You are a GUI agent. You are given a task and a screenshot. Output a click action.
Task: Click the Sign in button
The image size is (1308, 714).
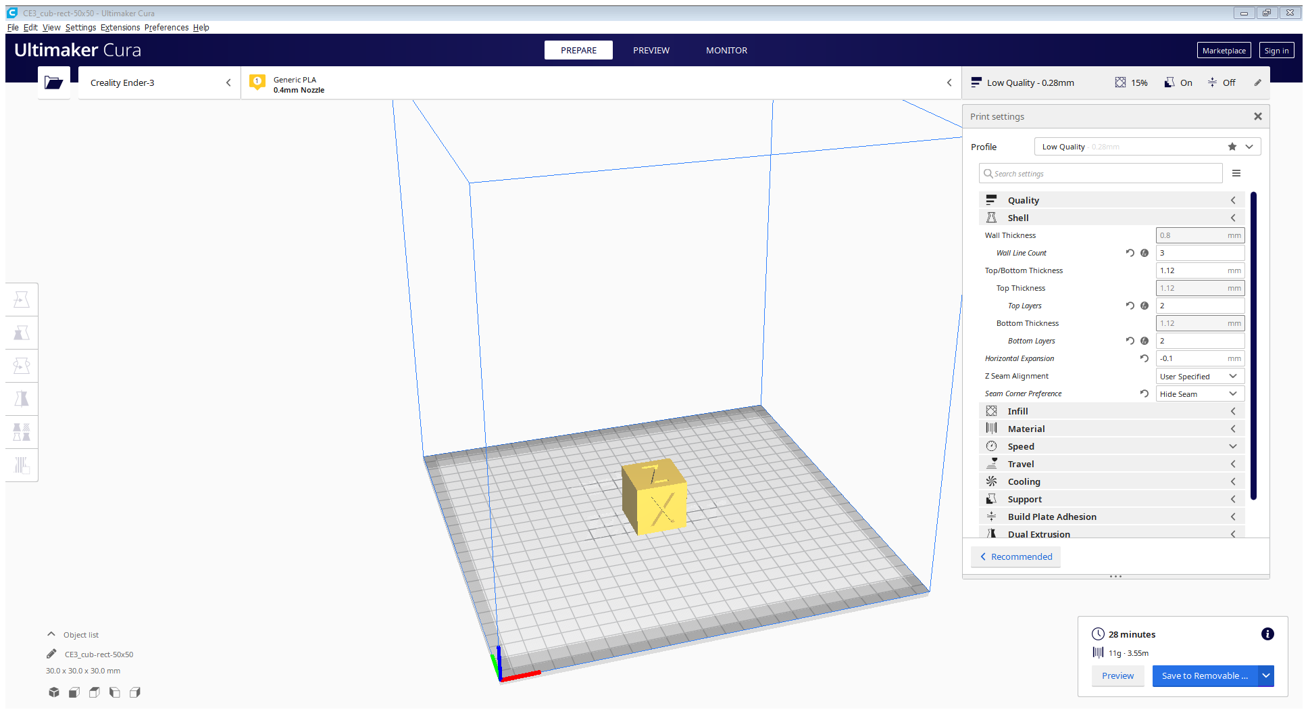click(1276, 50)
